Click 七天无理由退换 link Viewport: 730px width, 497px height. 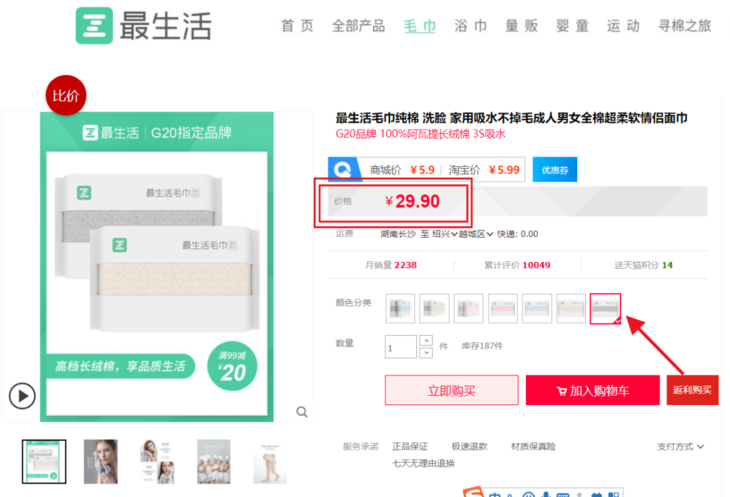[x=423, y=463]
